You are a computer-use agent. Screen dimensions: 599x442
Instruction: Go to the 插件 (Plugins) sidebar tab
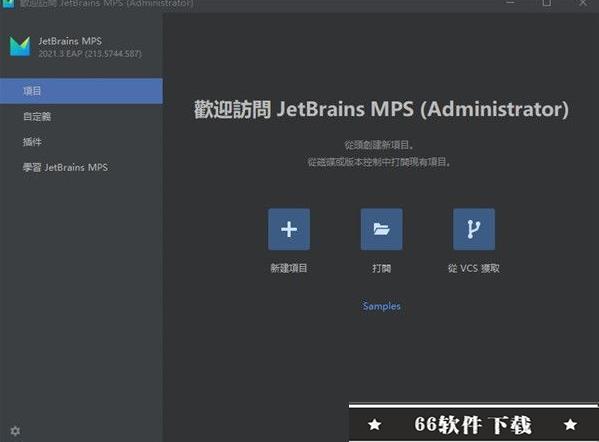pyautogui.click(x=81, y=142)
